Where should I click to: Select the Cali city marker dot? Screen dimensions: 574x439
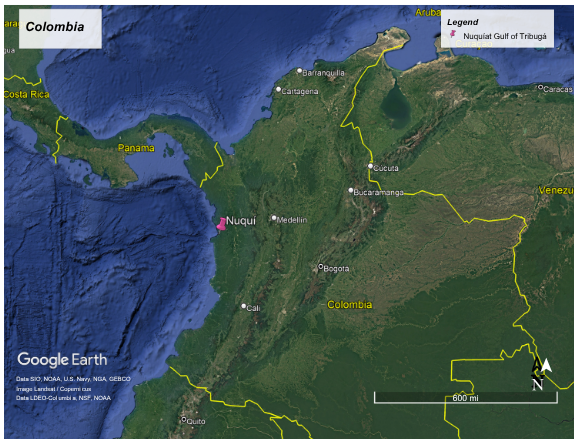[x=243, y=306]
